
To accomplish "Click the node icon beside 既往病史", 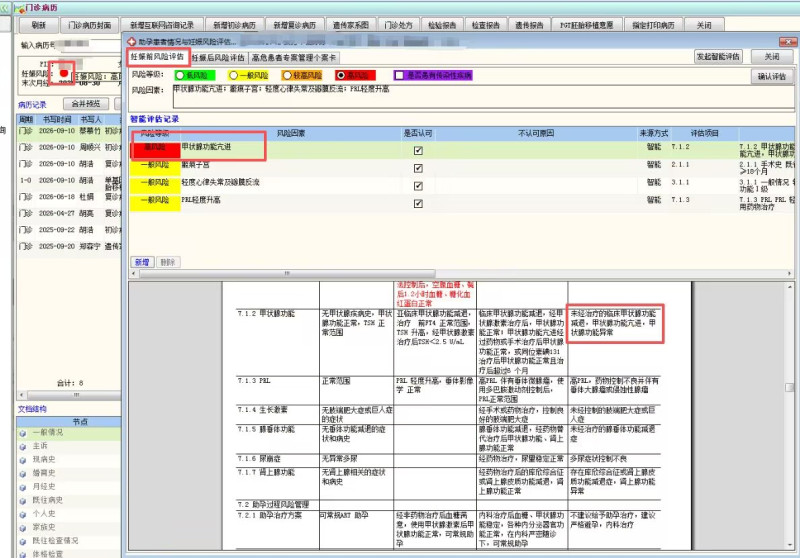I will pyautogui.click(x=22, y=501).
